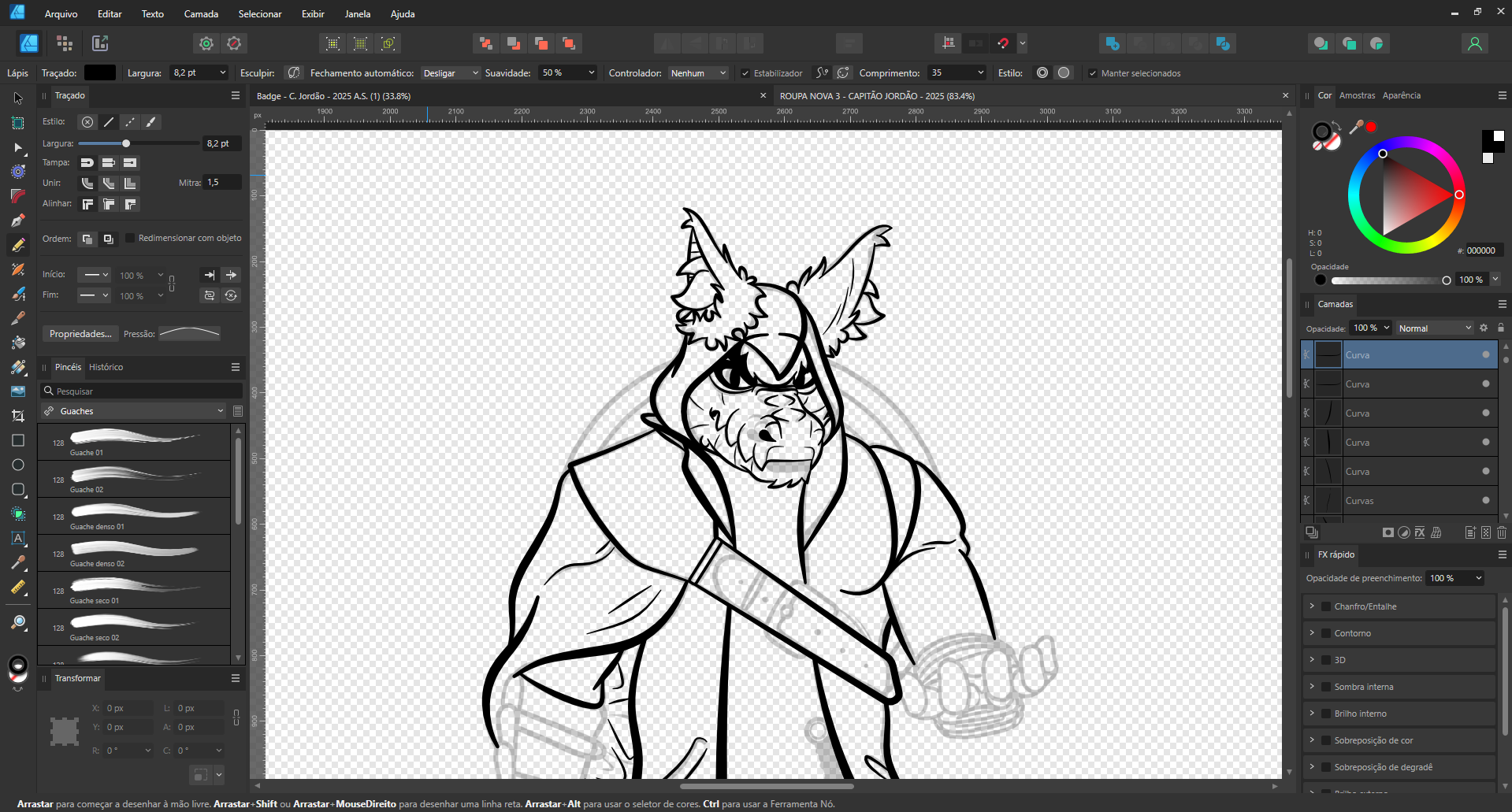Viewport: 1512px width, 812px height.
Task: Select the Pencil tool in the toolbar
Action: coord(18,245)
